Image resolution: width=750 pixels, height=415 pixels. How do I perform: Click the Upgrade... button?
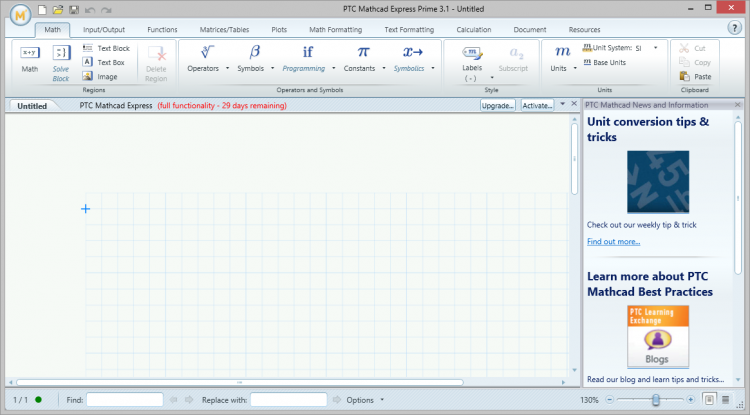click(x=498, y=105)
